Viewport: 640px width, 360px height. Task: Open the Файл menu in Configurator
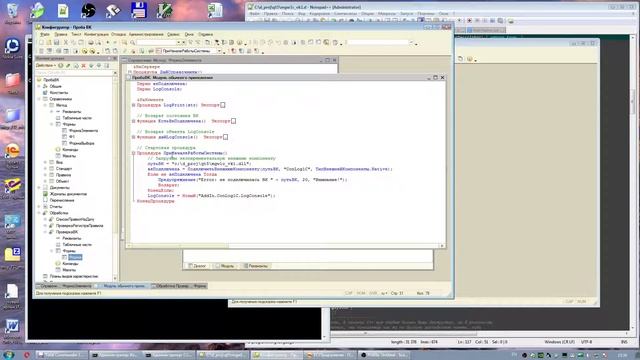[x=44, y=34]
